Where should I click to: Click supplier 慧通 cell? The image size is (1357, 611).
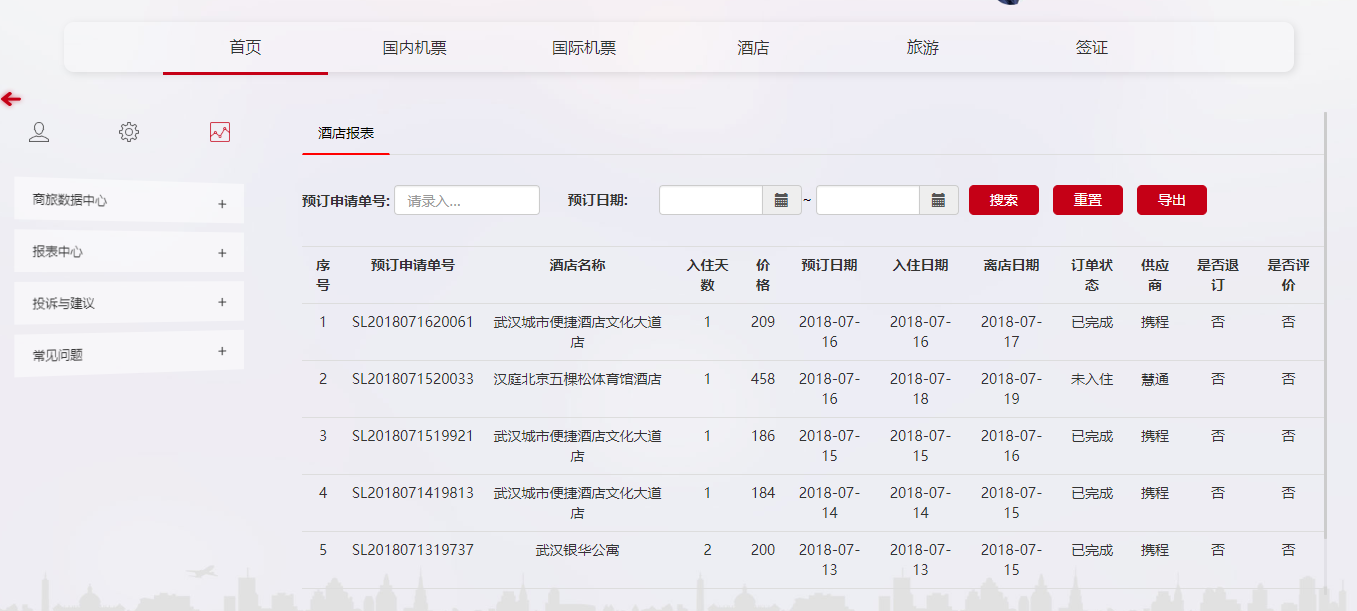tap(1155, 379)
